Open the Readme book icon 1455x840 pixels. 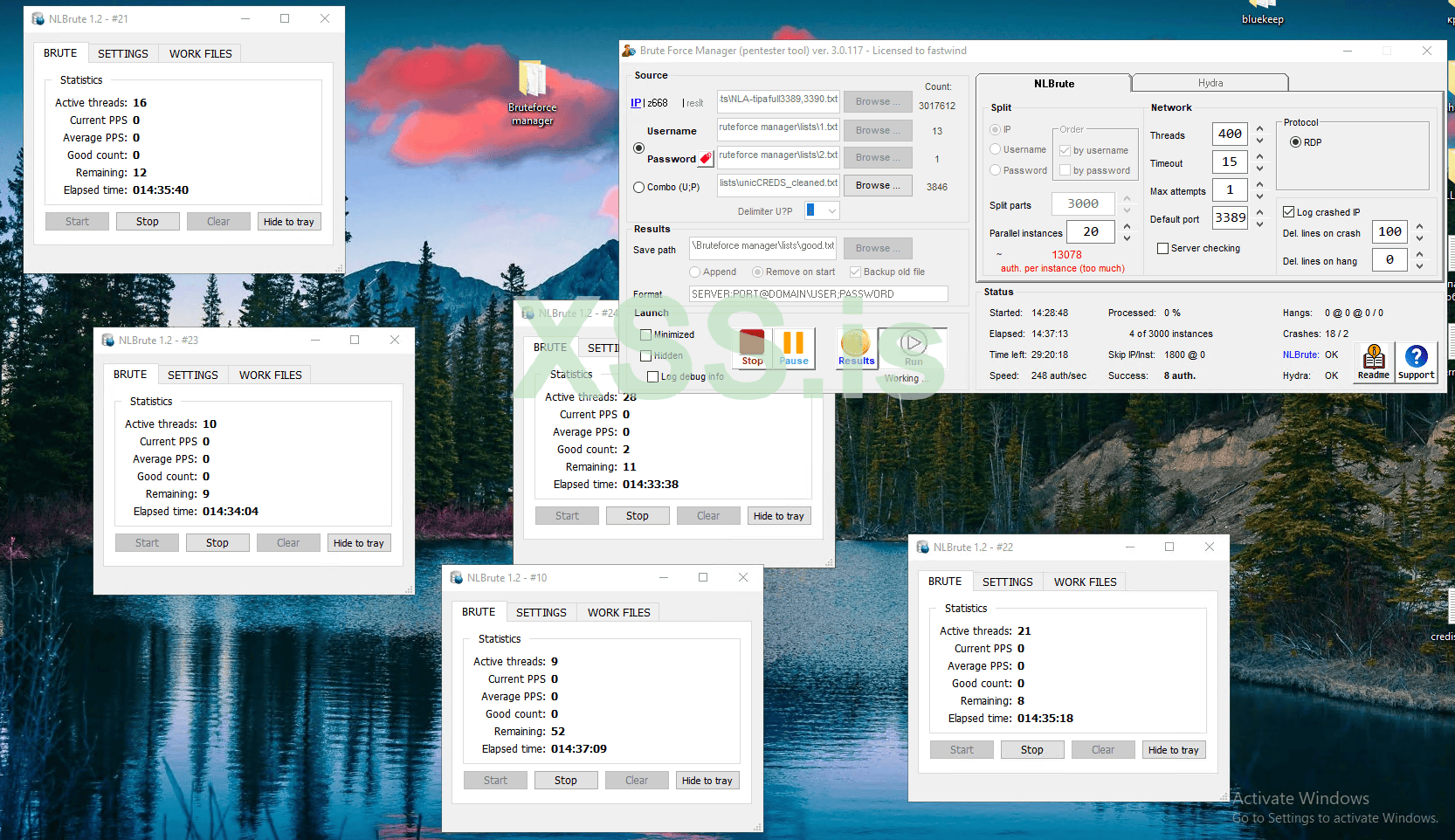(1373, 361)
